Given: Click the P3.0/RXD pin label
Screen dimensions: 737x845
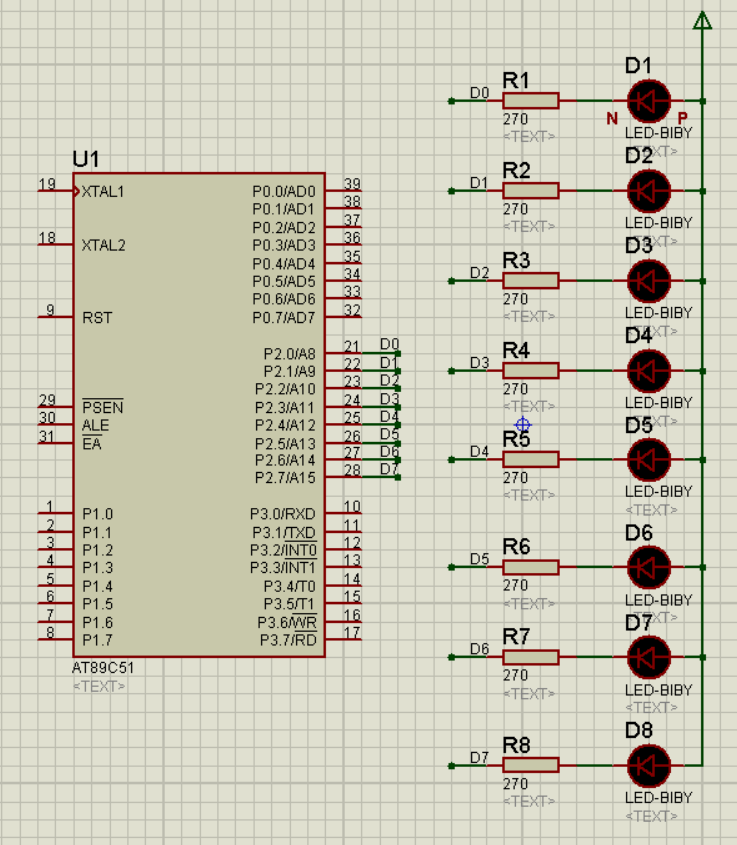Looking at the screenshot, I should 283,514.
